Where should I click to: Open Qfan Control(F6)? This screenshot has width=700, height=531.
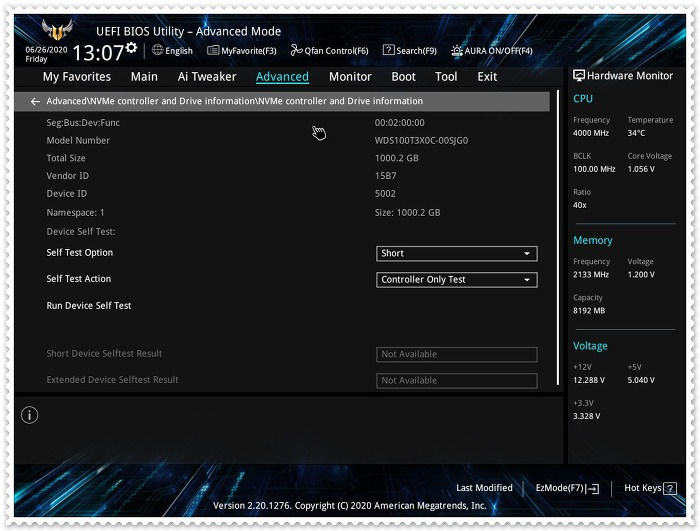pos(336,51)
